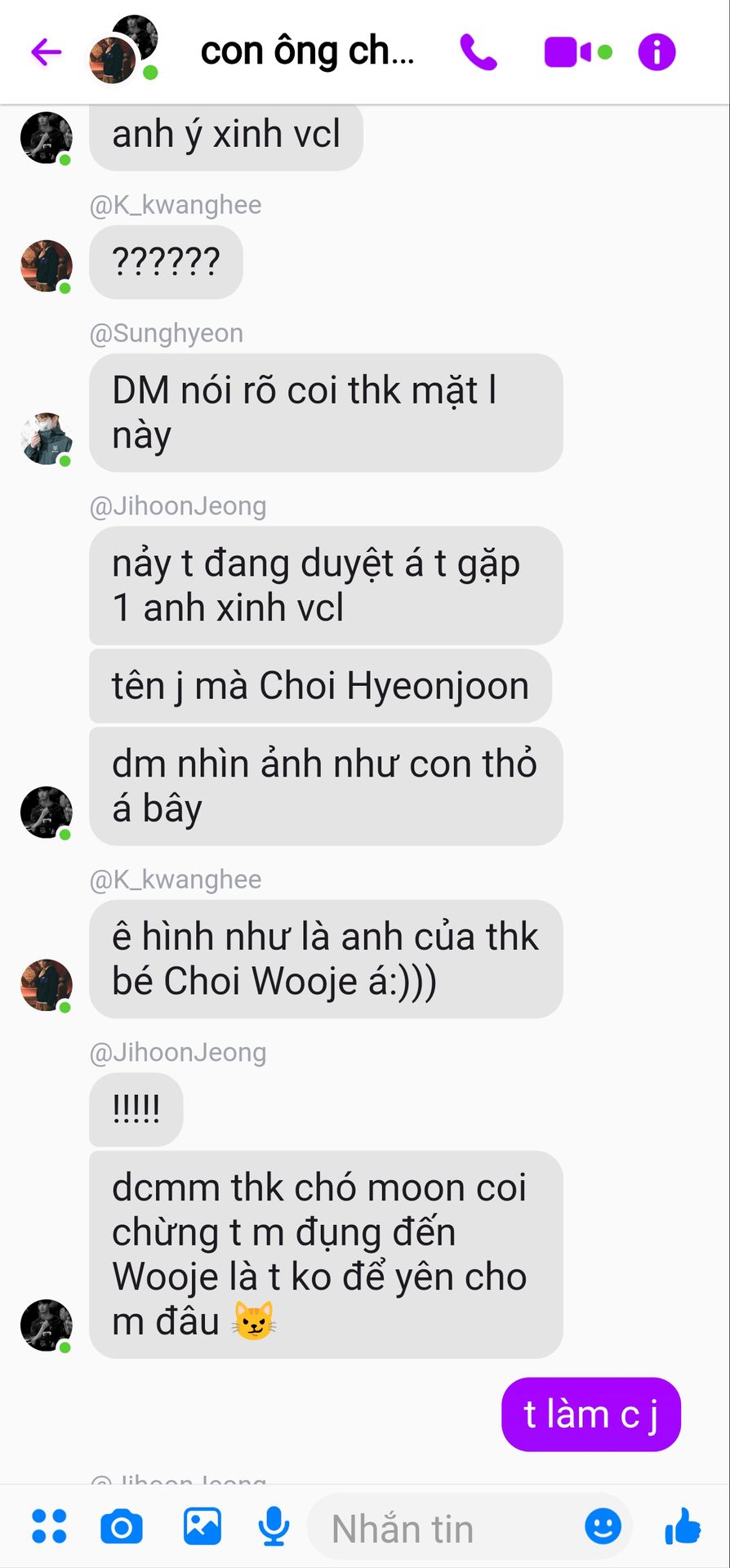Open conversation info icon
This screenshot has width=730, height=1568.
[x=657, y=52]
